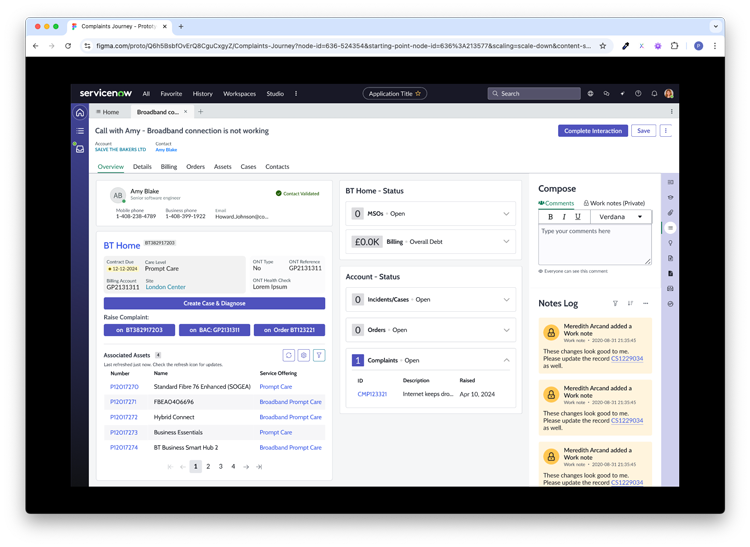Add a new workspace tab

pos(200,112)
